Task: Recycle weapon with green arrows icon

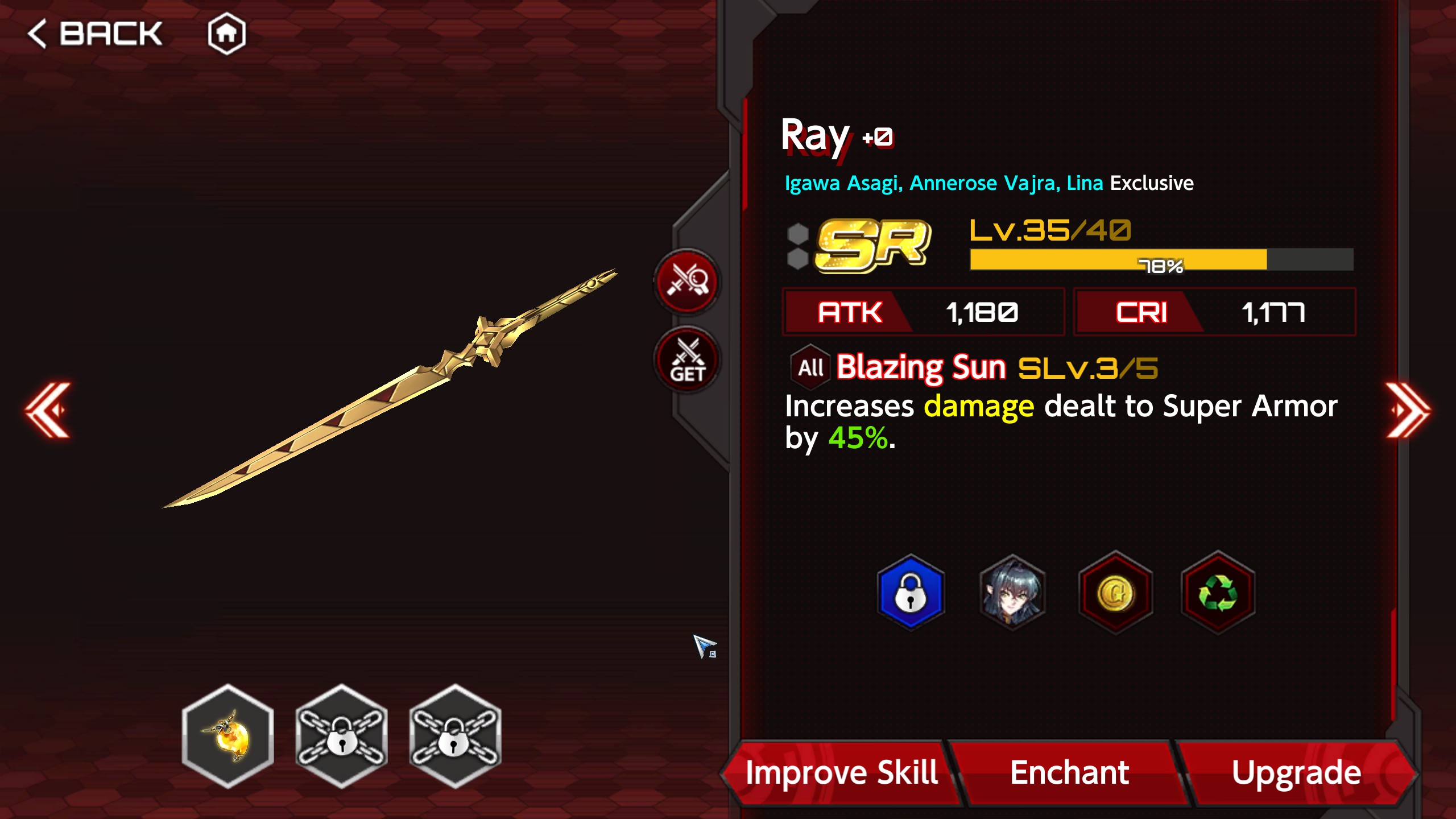Action: 1218,593
